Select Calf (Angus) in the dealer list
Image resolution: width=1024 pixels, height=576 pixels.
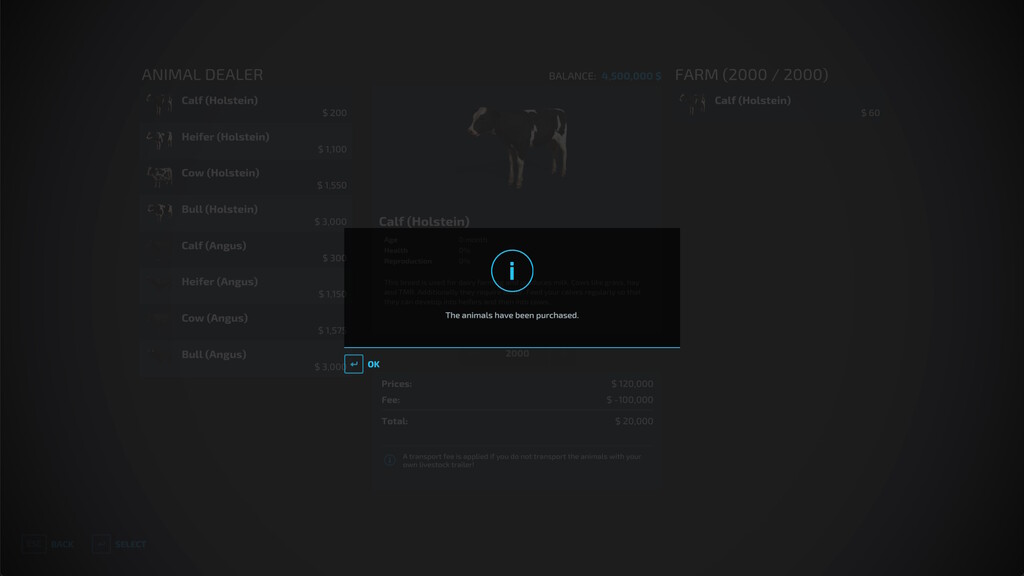(247, 251)
